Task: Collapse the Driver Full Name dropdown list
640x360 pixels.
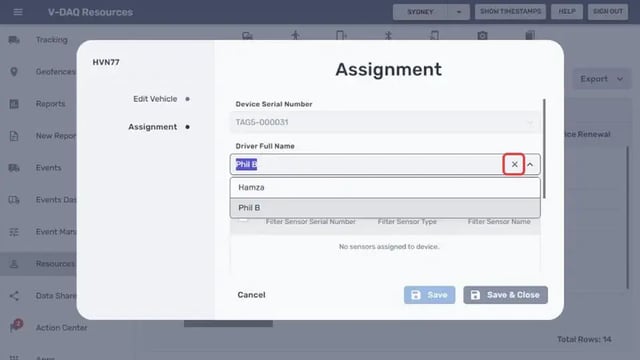Action: (x=530, y=164)
